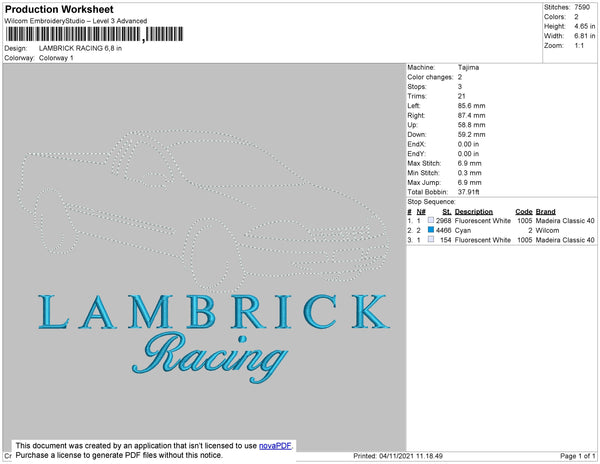The width and height of the screenshot is (600, 464).
Task: Click 'Madeira Classic 40' in stop row 3
Action: (565, 240)
